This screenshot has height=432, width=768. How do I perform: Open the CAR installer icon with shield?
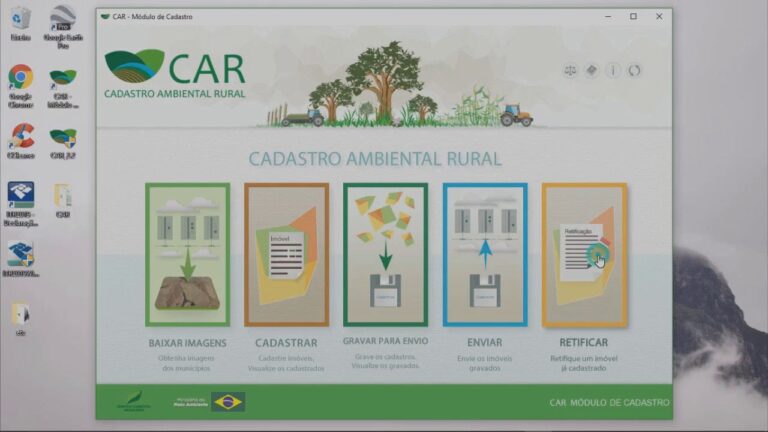(x=63, y=143)
